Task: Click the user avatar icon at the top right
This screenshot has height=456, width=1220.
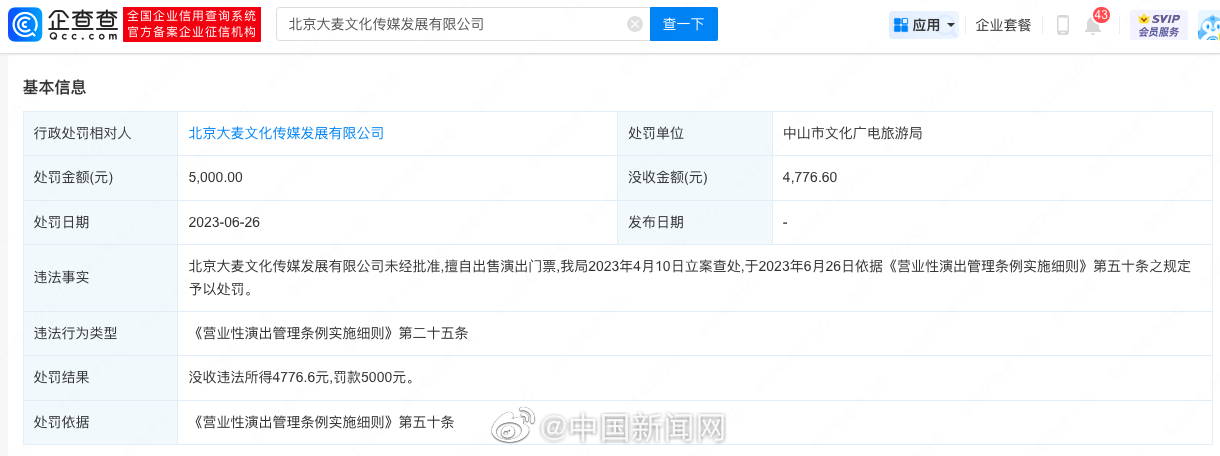Action: click(x=1208, y=25)
